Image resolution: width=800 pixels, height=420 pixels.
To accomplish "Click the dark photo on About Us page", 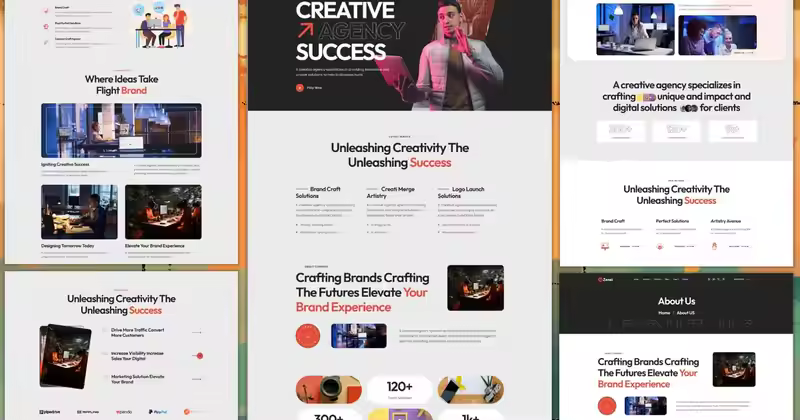I will click(x=734, y=369).
